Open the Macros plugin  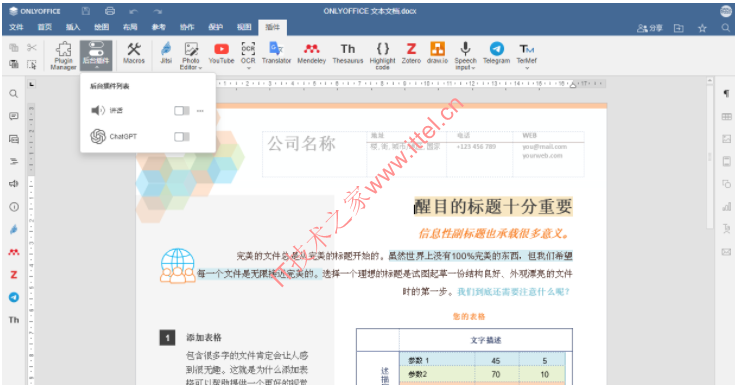click(x=134, y=53)
